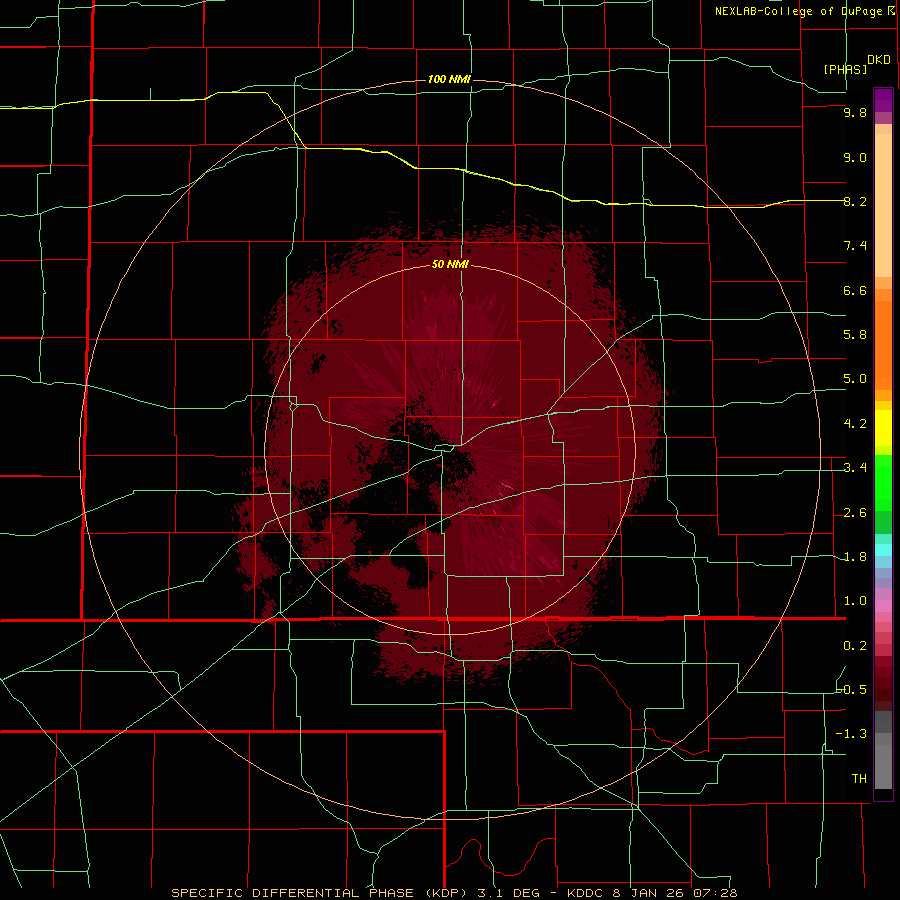Click the [PHAS] units label
The width and height of the screenshot is (900, 900).
pyautogui.click(x=845, y=69)
